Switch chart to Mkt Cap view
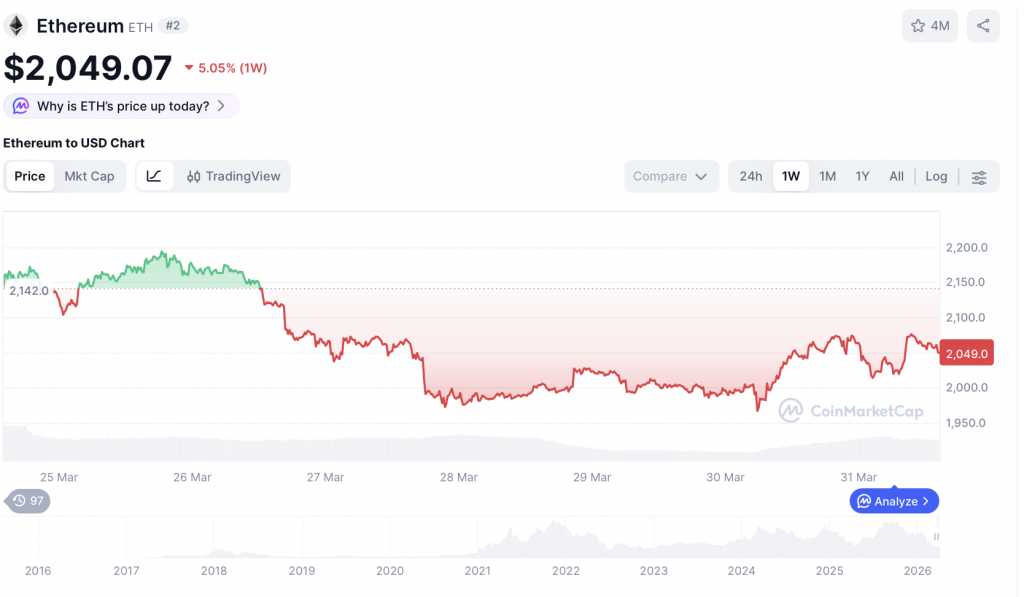The width and height of the screenshot is (1024, 597). (88, 176)
